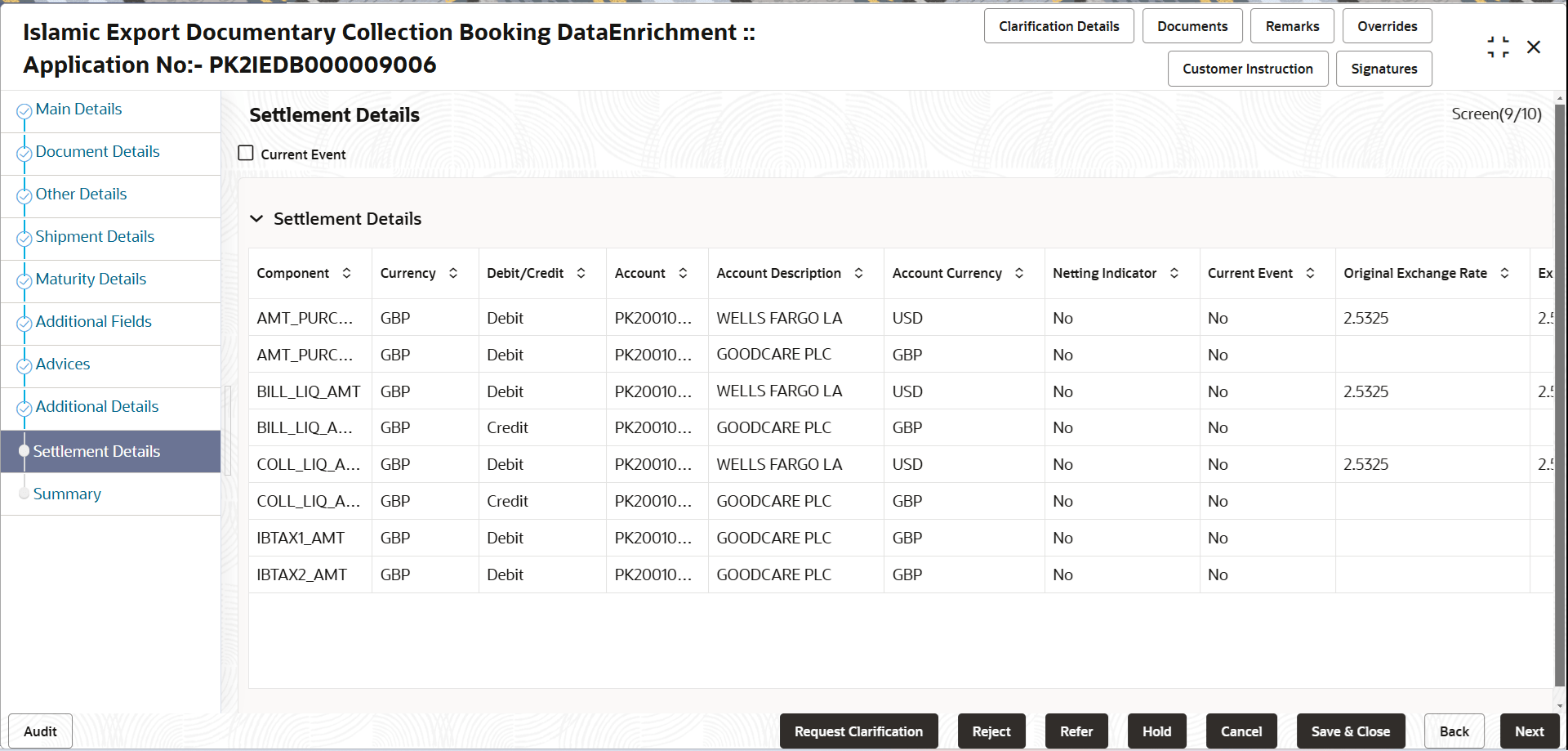Click the Audit button
The height and width of the screenshot is (751, 1568).
click(x=40, y=731)
